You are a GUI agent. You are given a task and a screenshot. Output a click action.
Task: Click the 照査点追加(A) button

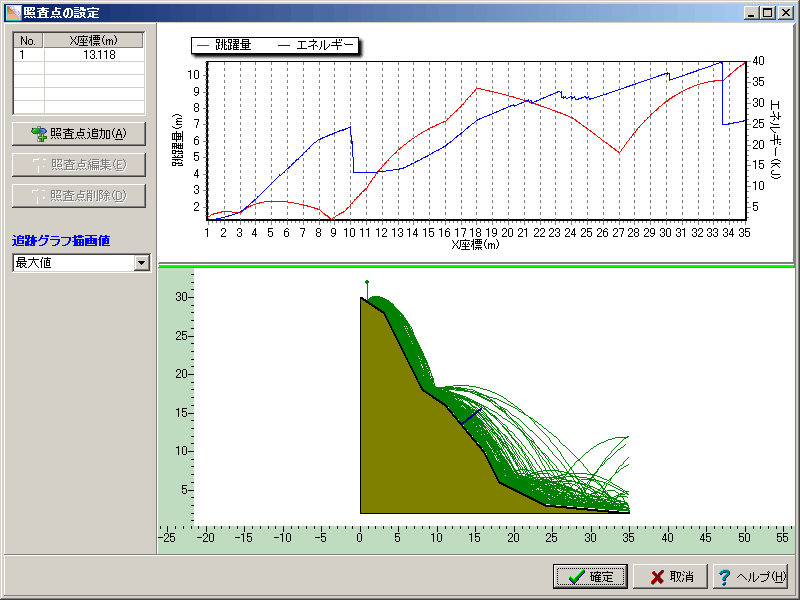[x=79, y=134]
